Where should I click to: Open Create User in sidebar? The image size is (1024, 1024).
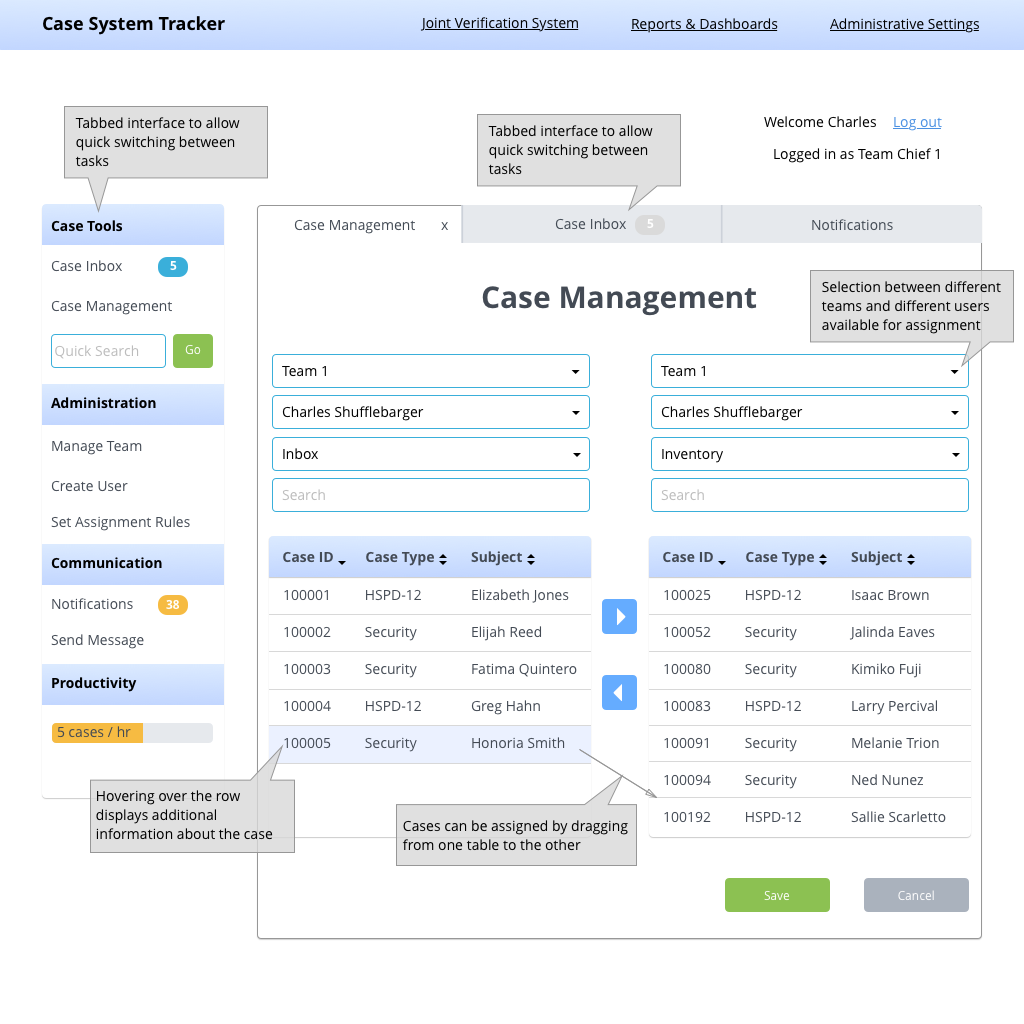(x=89, y=487)
